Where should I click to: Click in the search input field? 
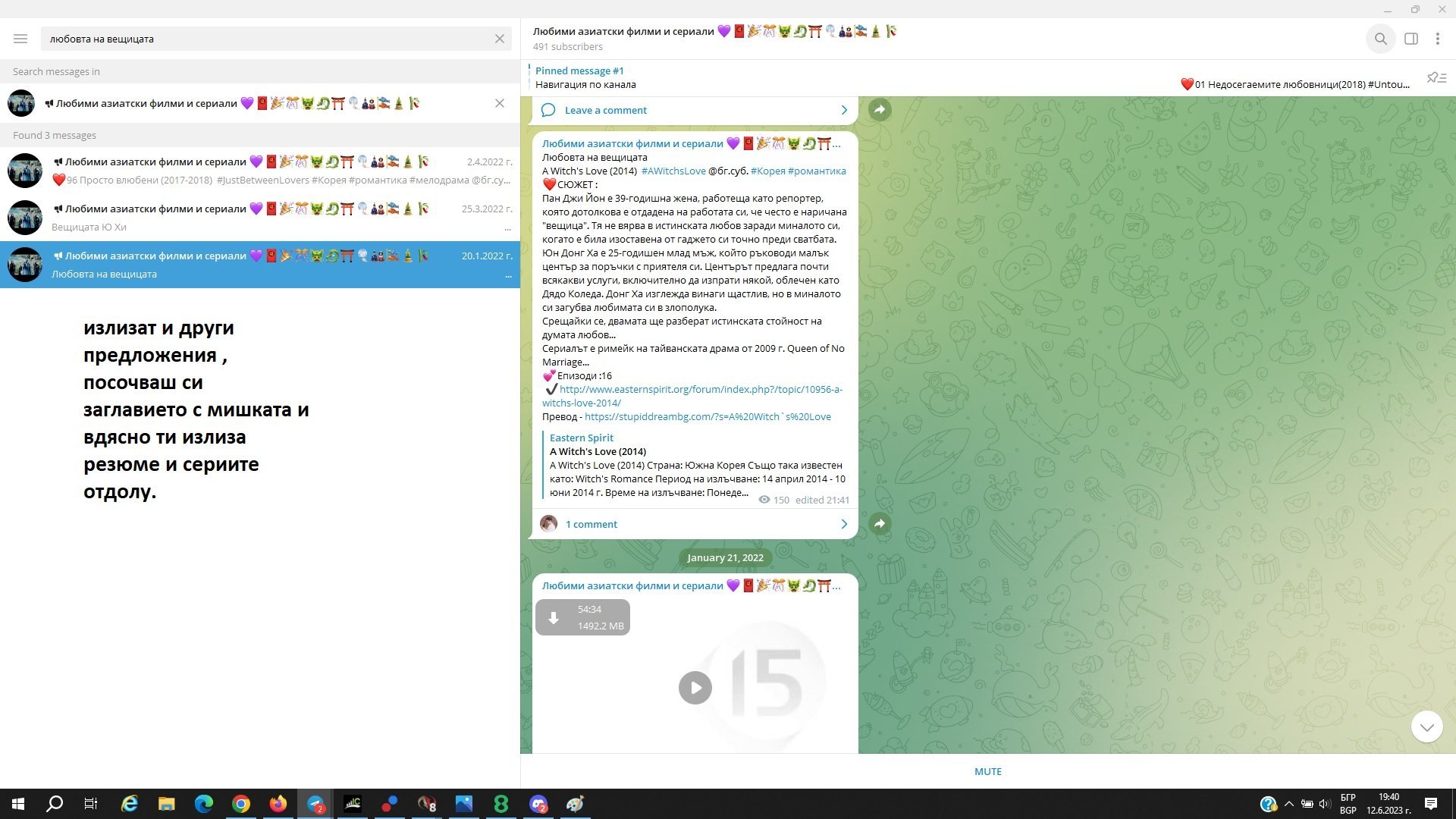click(x=265, y=39)
